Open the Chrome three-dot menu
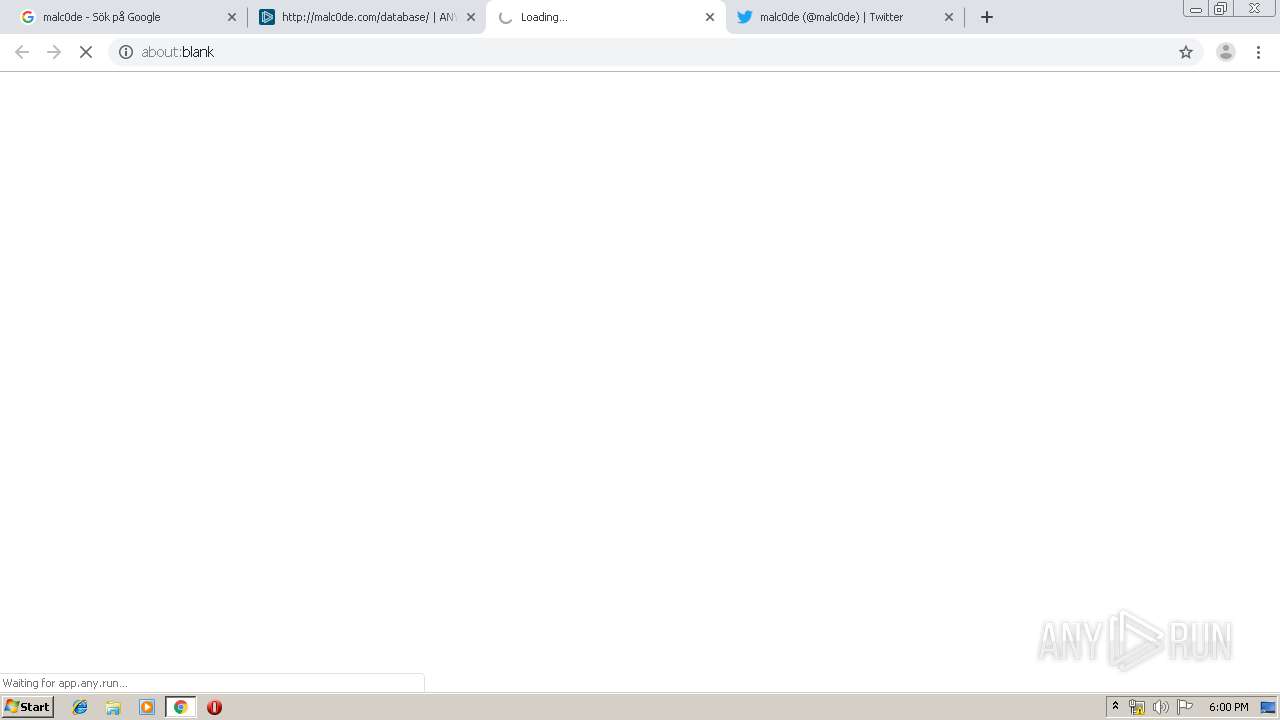This screenshot has width=1280, height=720. pos(1258,52)
